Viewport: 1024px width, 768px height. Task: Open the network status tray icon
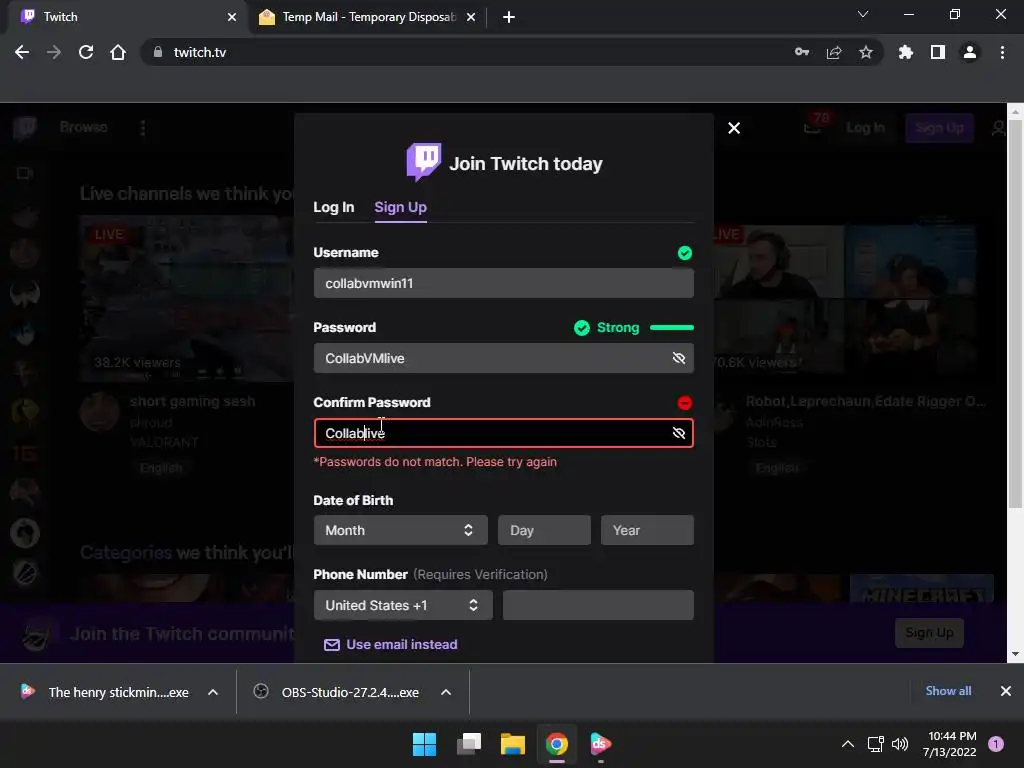click(876, 744)
